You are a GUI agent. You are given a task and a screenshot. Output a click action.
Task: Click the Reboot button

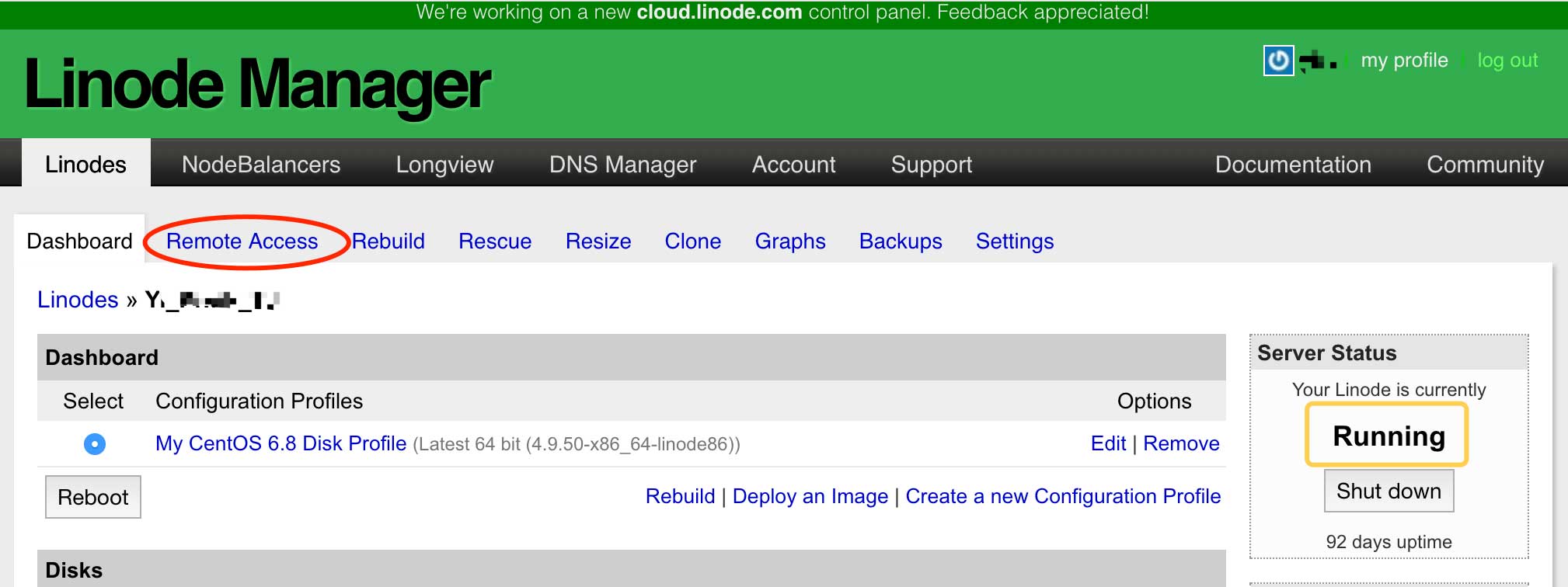coord(93,497)
